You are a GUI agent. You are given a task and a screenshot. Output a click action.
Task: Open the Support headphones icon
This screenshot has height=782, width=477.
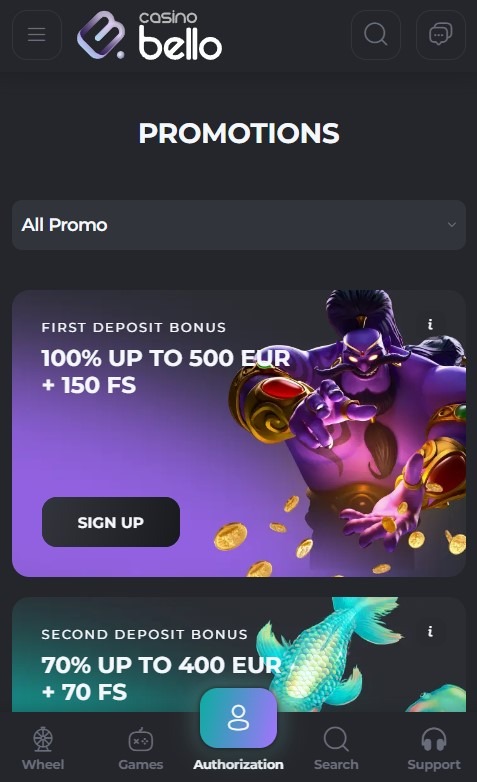point(434,739)
